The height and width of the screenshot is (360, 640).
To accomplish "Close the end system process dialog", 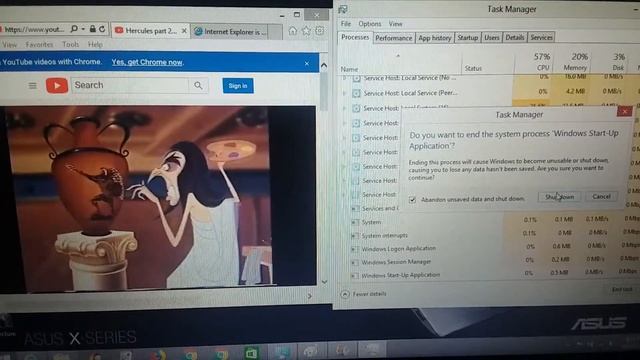I will click(624, 111).
